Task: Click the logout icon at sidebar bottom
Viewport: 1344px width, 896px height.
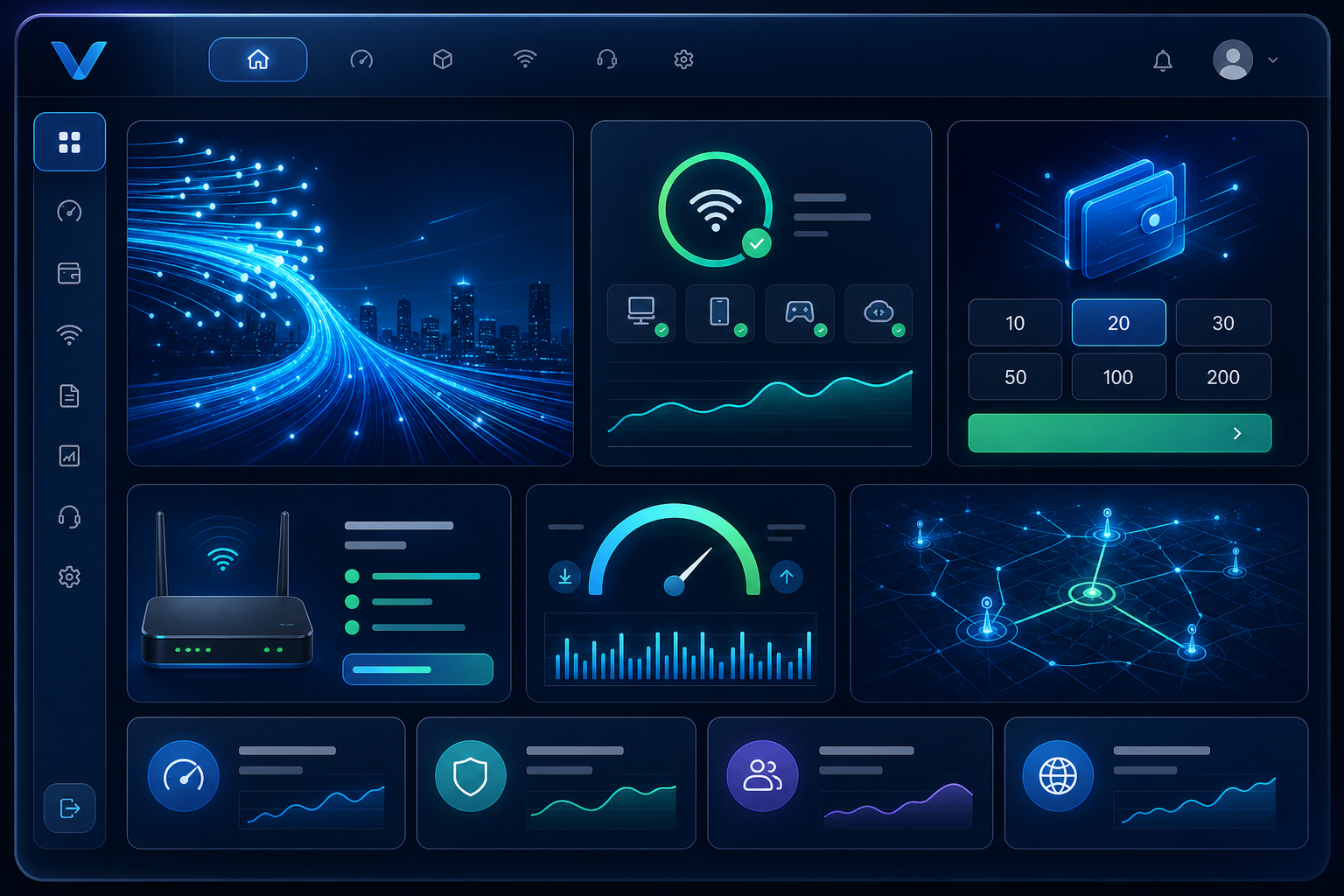Action: tap(70, 808)
